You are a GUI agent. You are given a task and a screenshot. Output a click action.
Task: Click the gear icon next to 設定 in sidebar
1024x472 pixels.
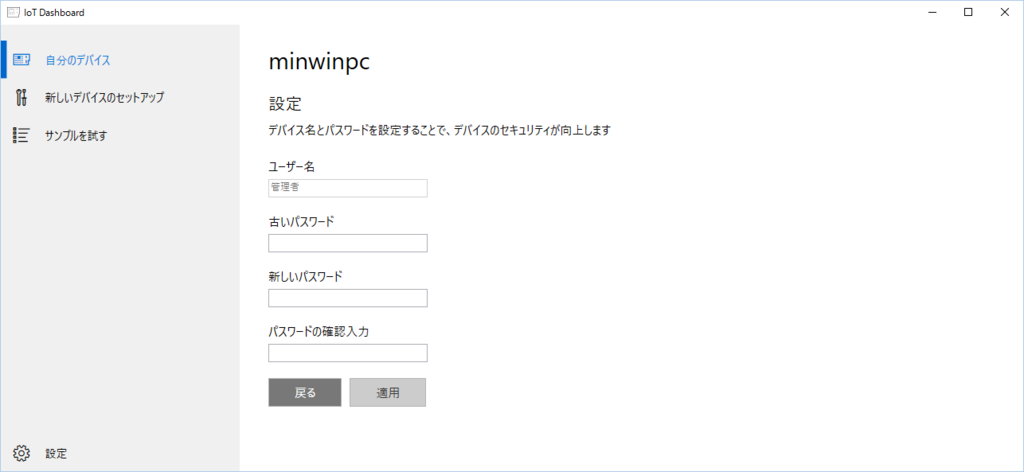pos(21,453)
